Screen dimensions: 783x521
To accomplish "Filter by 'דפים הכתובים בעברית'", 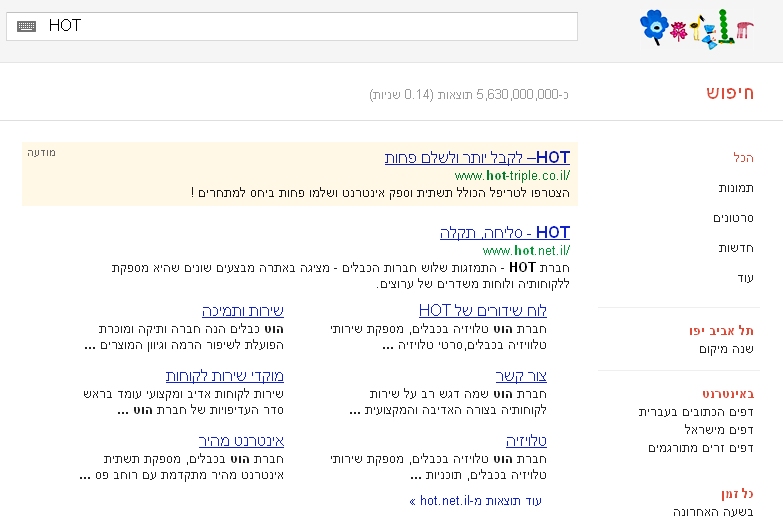I will point(696,412).
